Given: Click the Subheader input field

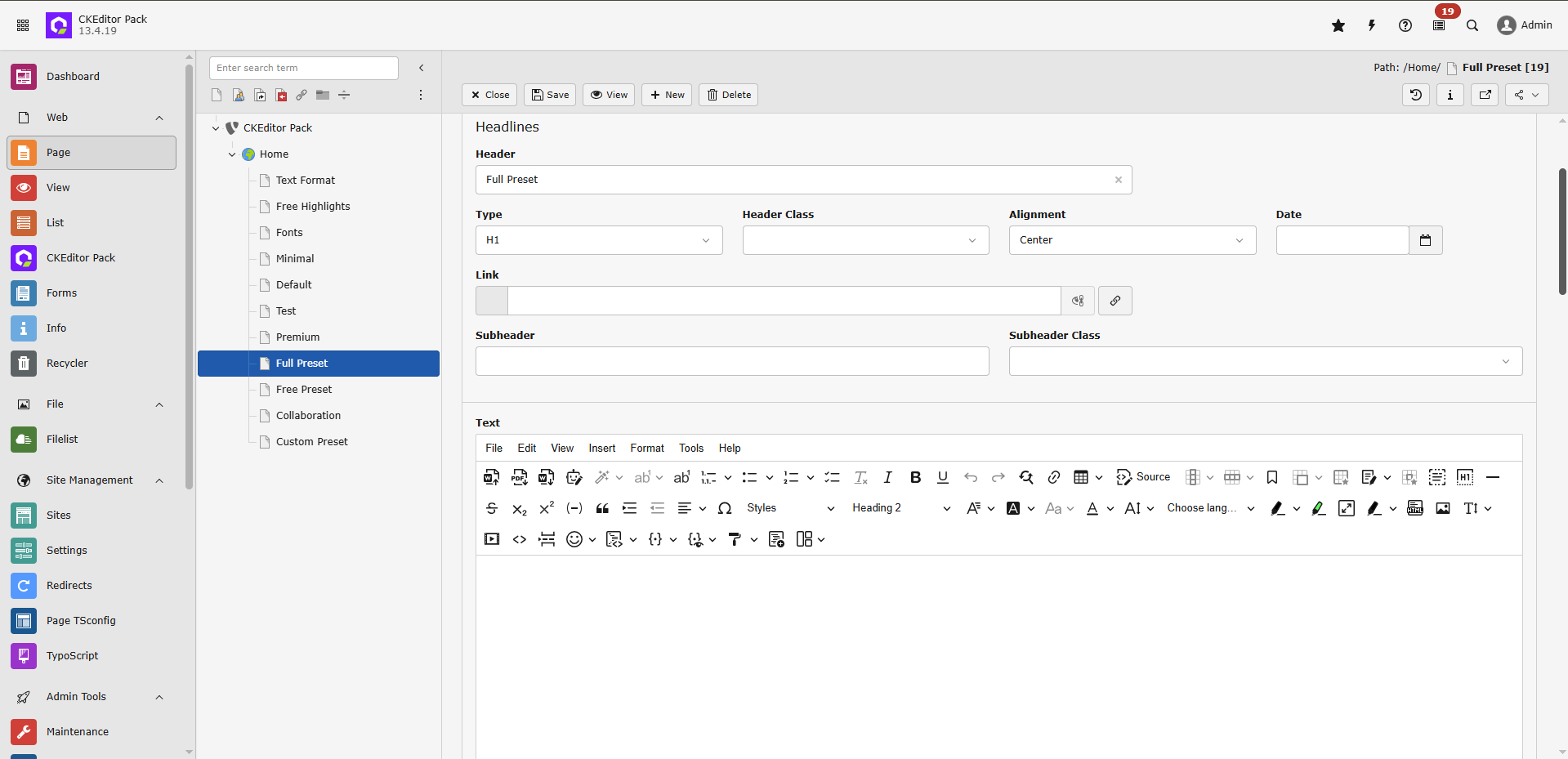Looking at the screenshot, I should 731,361.
